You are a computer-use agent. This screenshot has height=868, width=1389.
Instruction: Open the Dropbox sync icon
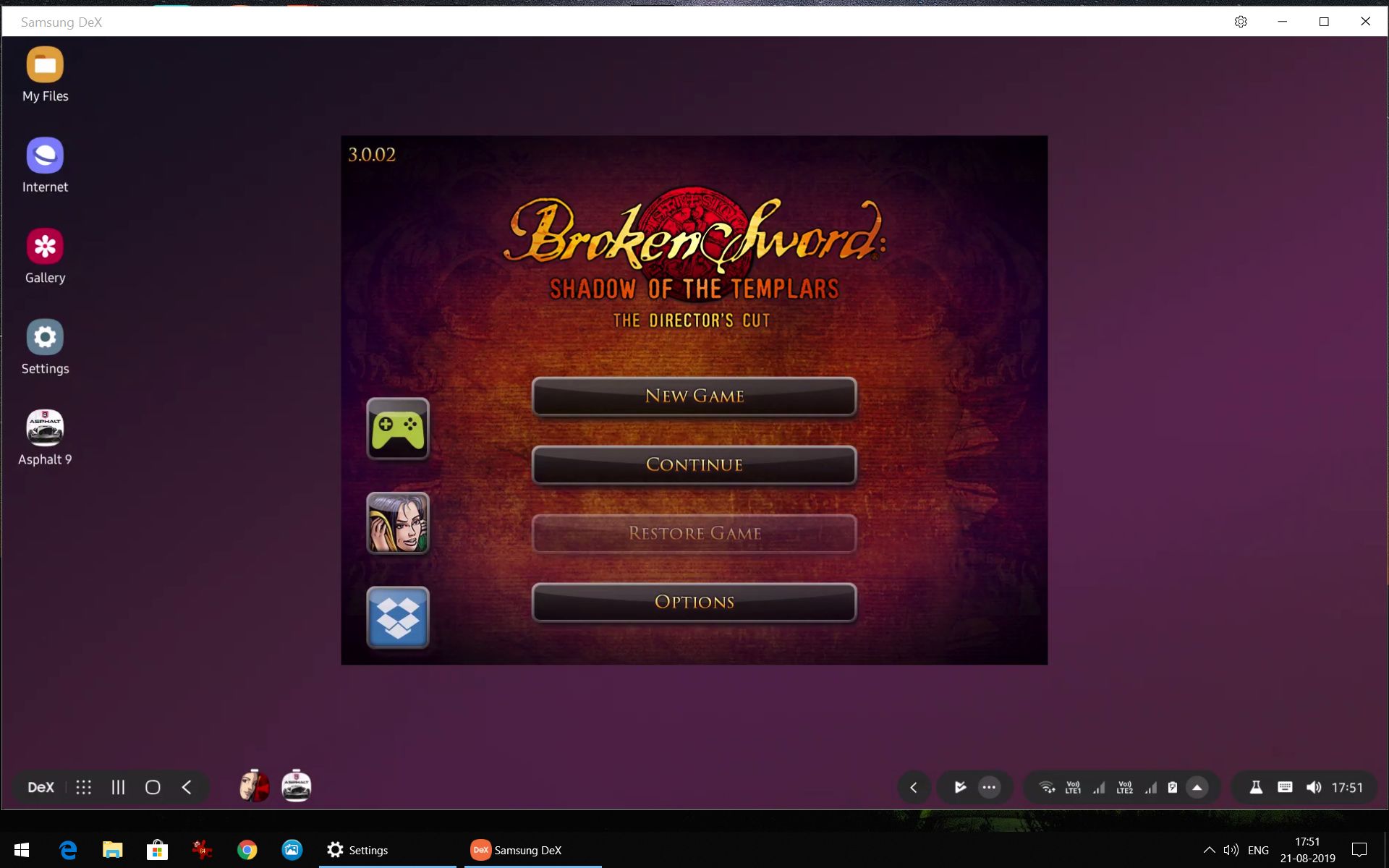tap(398, 617)
